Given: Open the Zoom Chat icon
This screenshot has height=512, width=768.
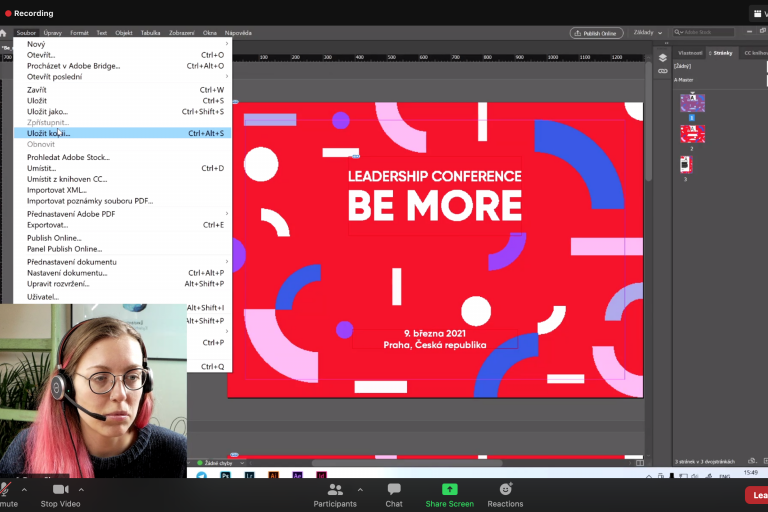Looking at the screenshot, I should (394, 494).
